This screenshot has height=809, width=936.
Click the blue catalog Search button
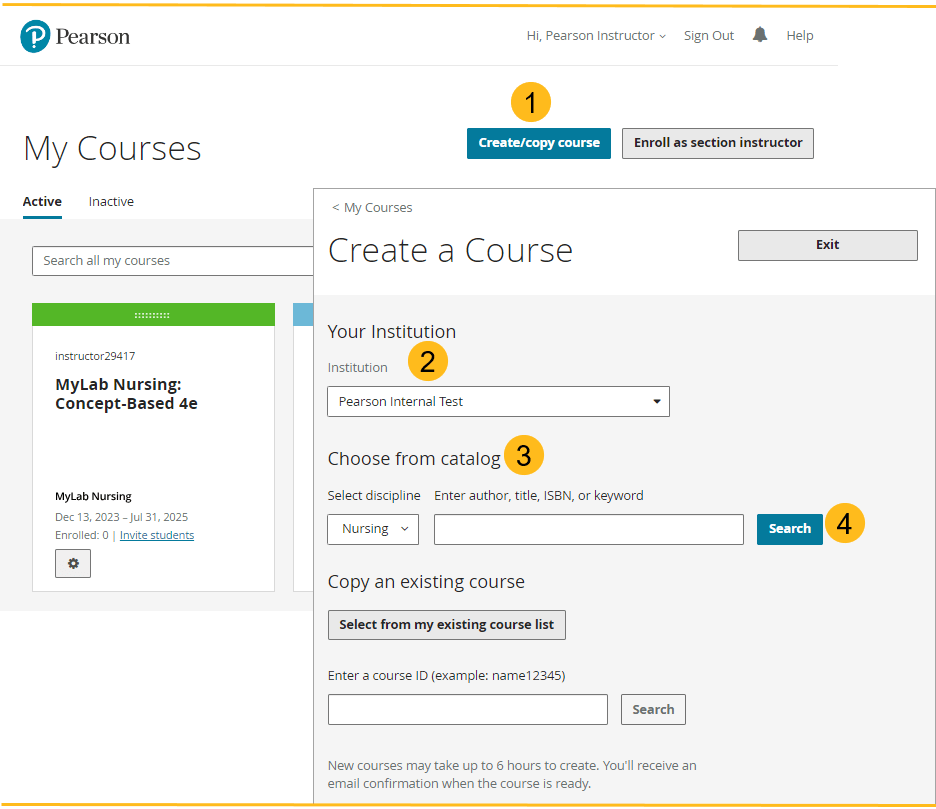click(x=789, y=529)
